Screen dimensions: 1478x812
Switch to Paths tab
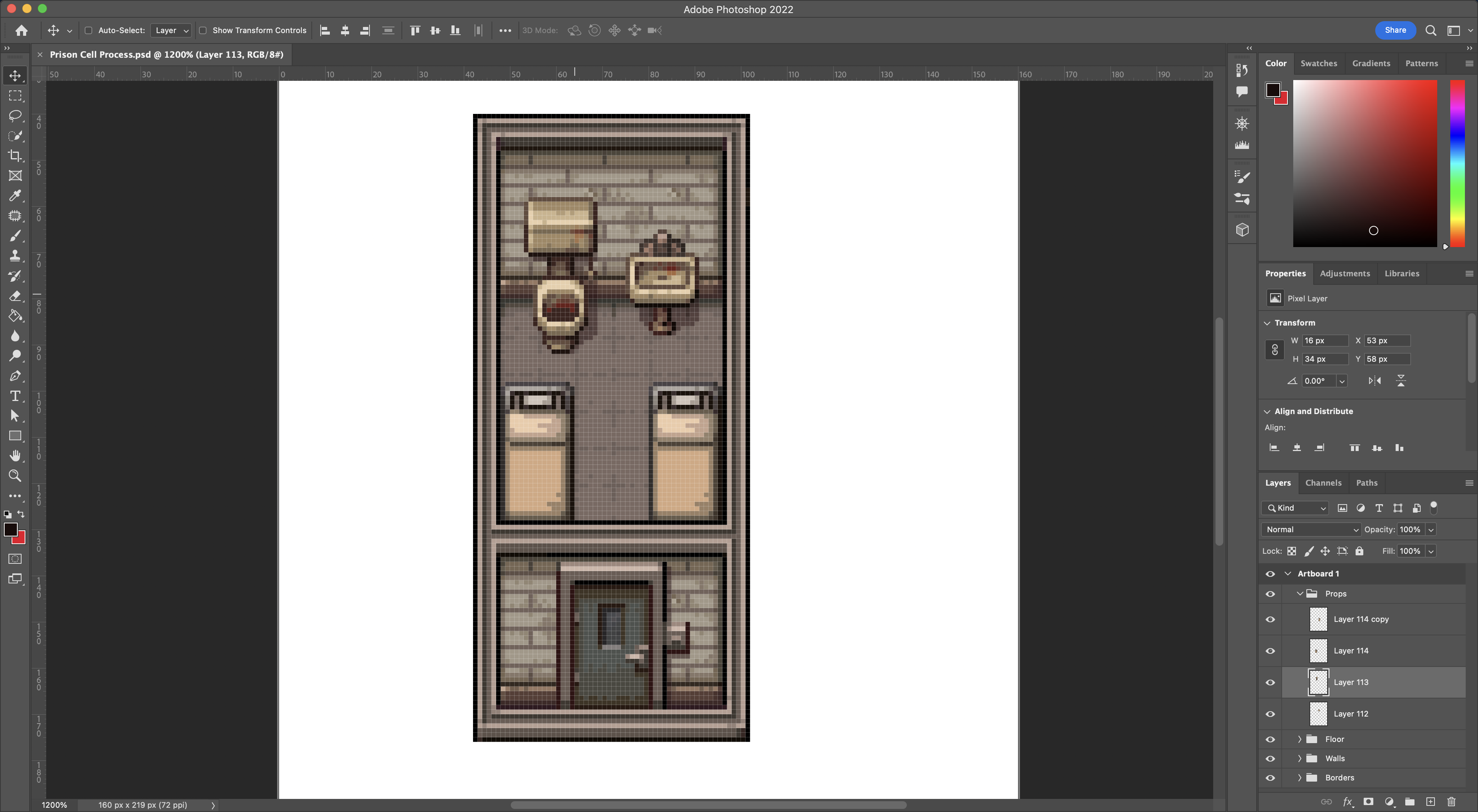tap(1366, 483)
